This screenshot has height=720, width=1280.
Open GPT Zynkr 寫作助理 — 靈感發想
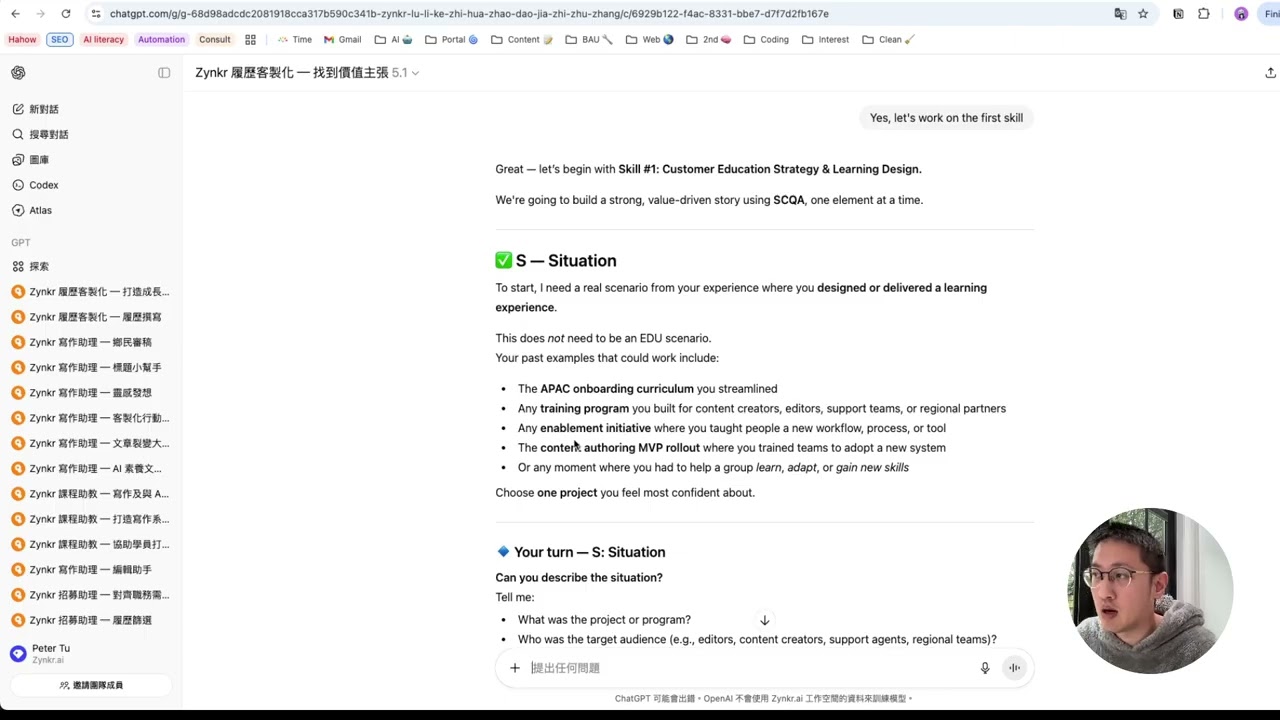91,393
